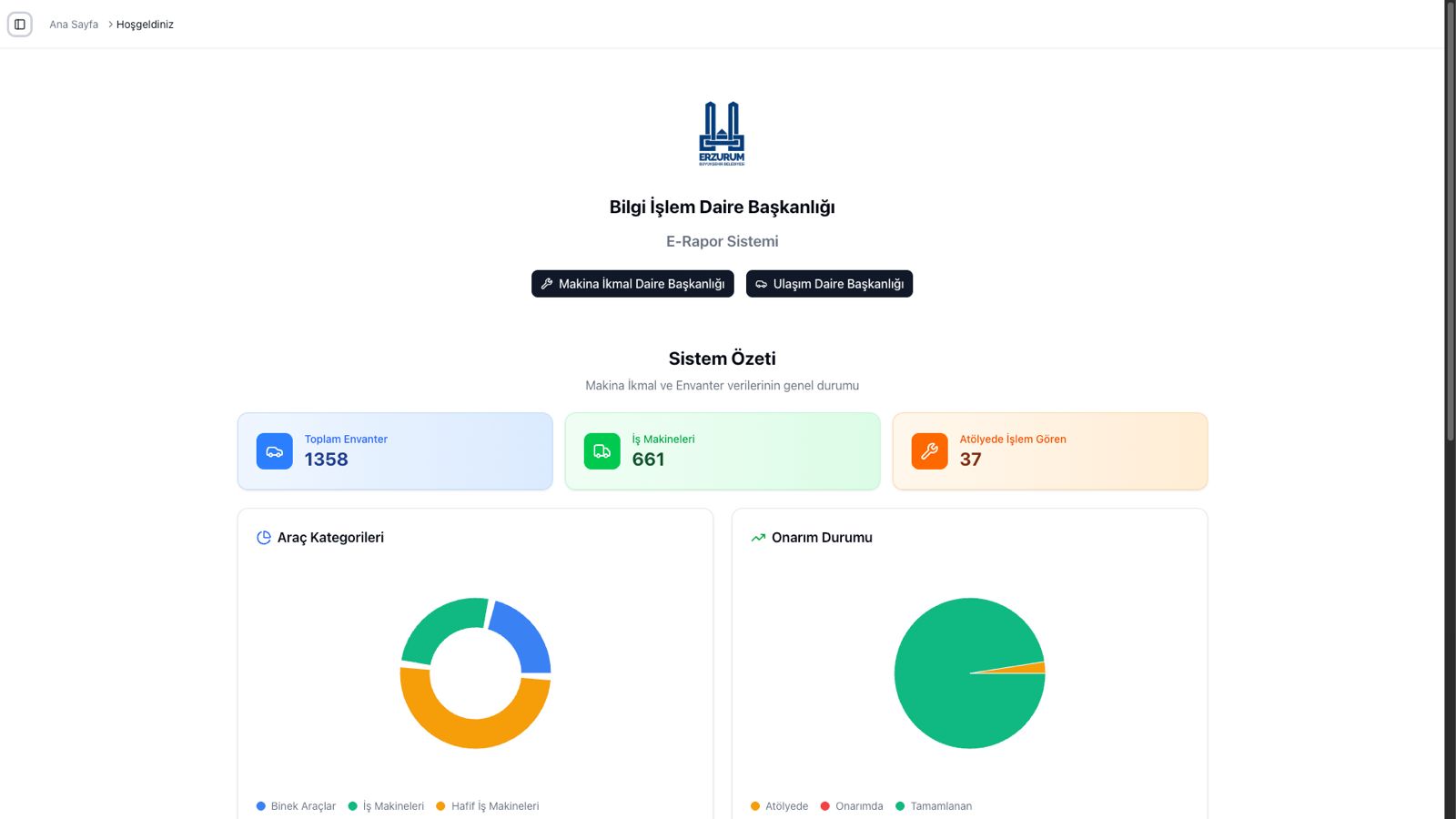Toggle Onarımda legend entry
Viewport: 1456px width, 819px height.
point(852,806)
